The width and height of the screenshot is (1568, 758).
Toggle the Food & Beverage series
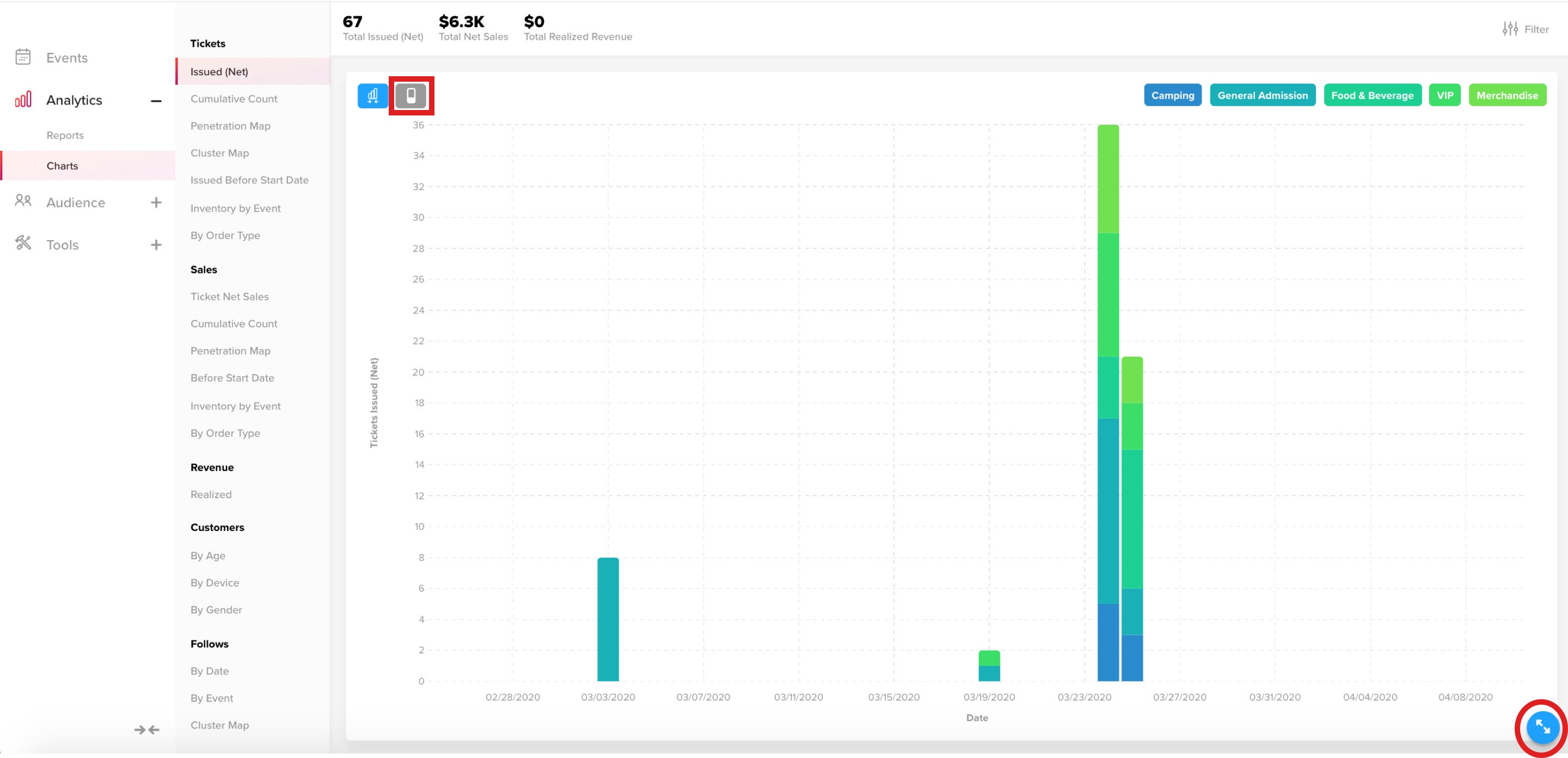point(1372,96)
